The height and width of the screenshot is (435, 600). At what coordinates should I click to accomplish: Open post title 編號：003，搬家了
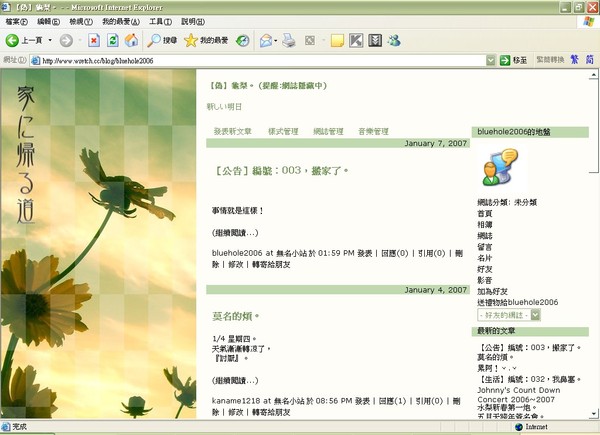[x=280, y=171]
